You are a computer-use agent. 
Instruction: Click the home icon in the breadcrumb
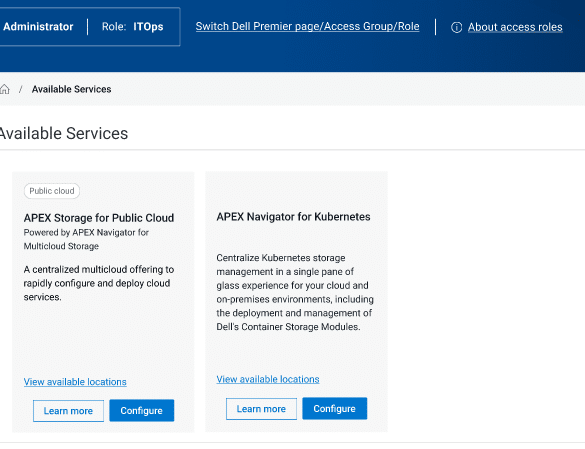(4, 89)
